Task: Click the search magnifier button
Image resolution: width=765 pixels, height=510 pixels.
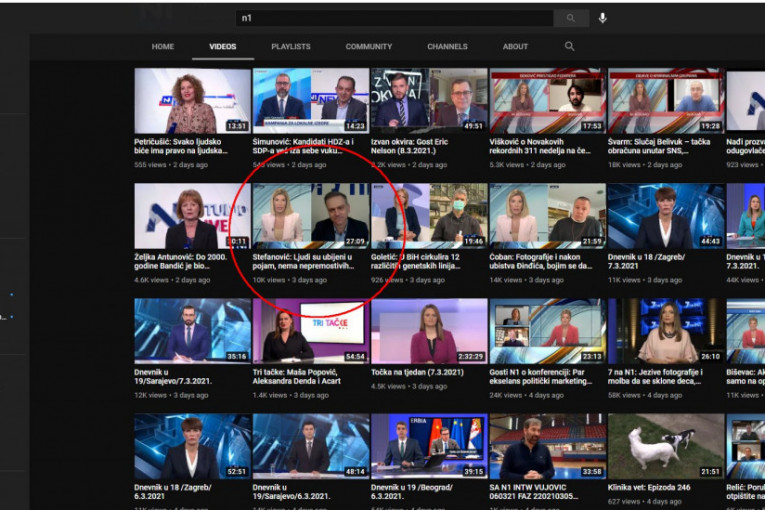Action: pos(571,18)
